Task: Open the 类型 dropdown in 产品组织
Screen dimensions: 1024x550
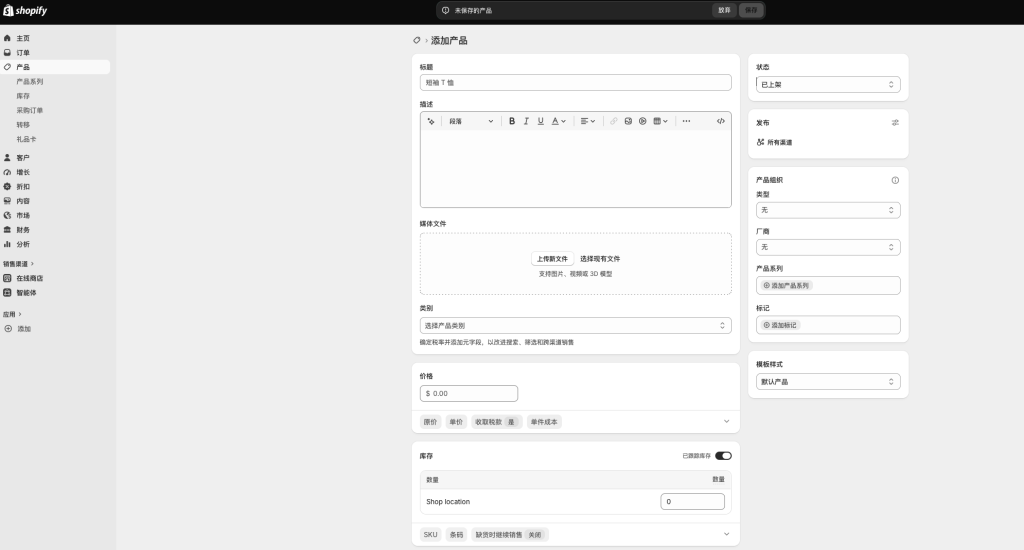Action: click(828, 210)
